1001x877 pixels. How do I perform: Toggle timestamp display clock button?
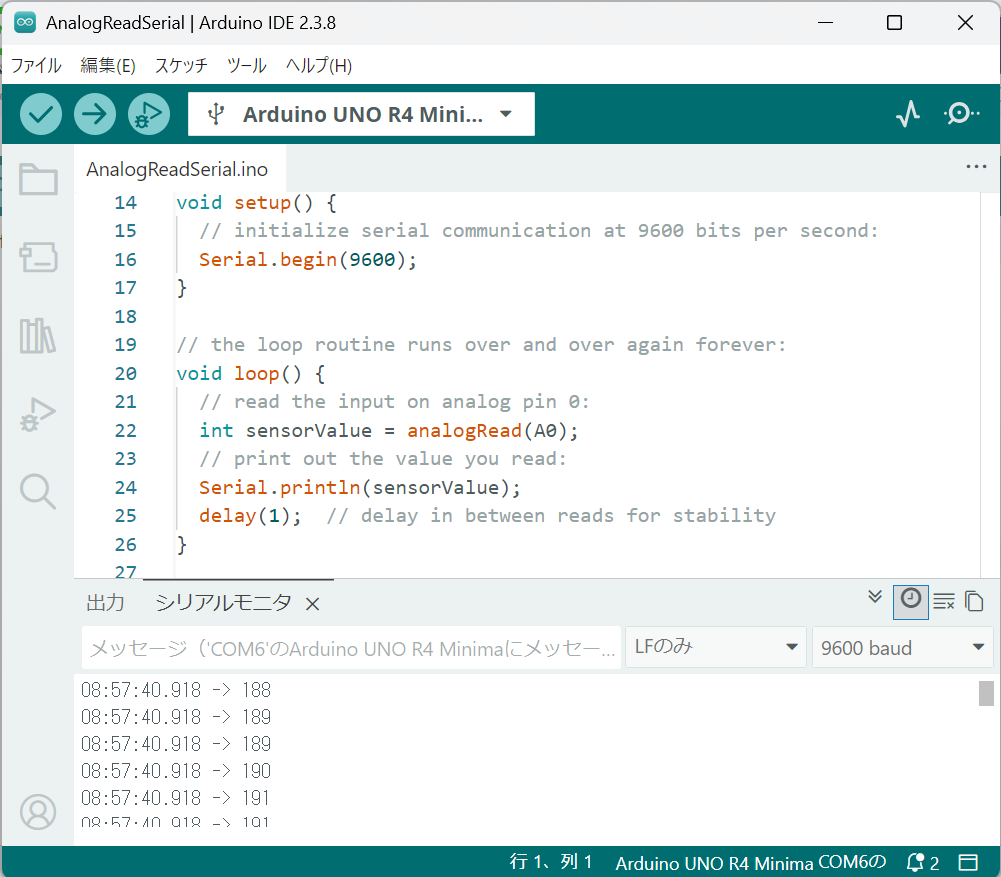[x=910, y=600]
